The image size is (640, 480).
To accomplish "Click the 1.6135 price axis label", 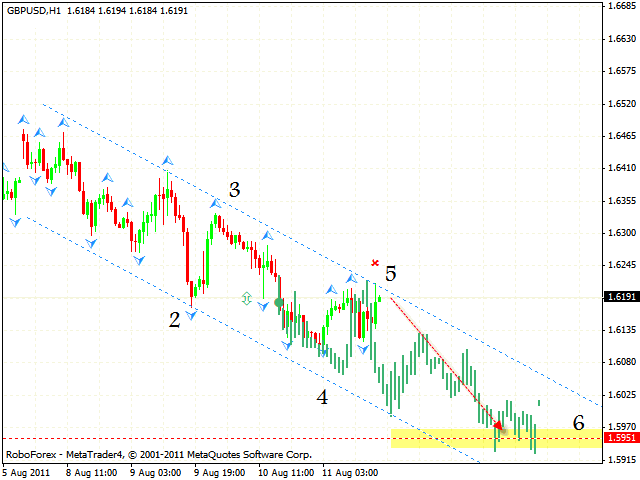I will point(622,330).
